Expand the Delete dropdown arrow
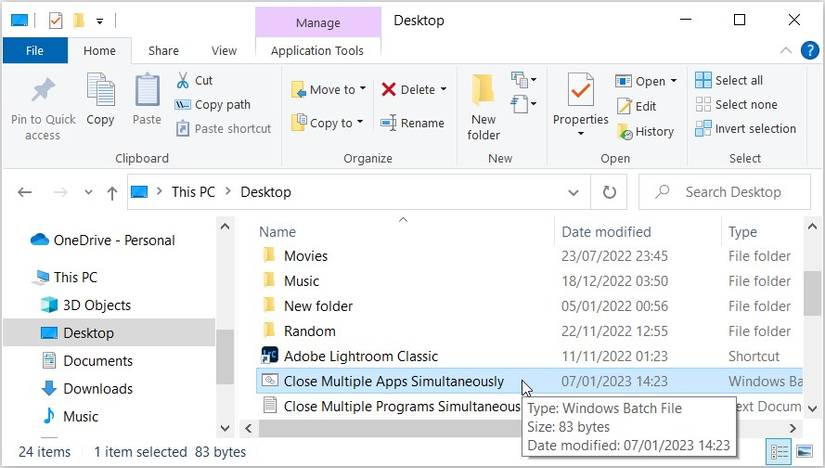The width and height of the screenshot is (825, 468). 443,89
